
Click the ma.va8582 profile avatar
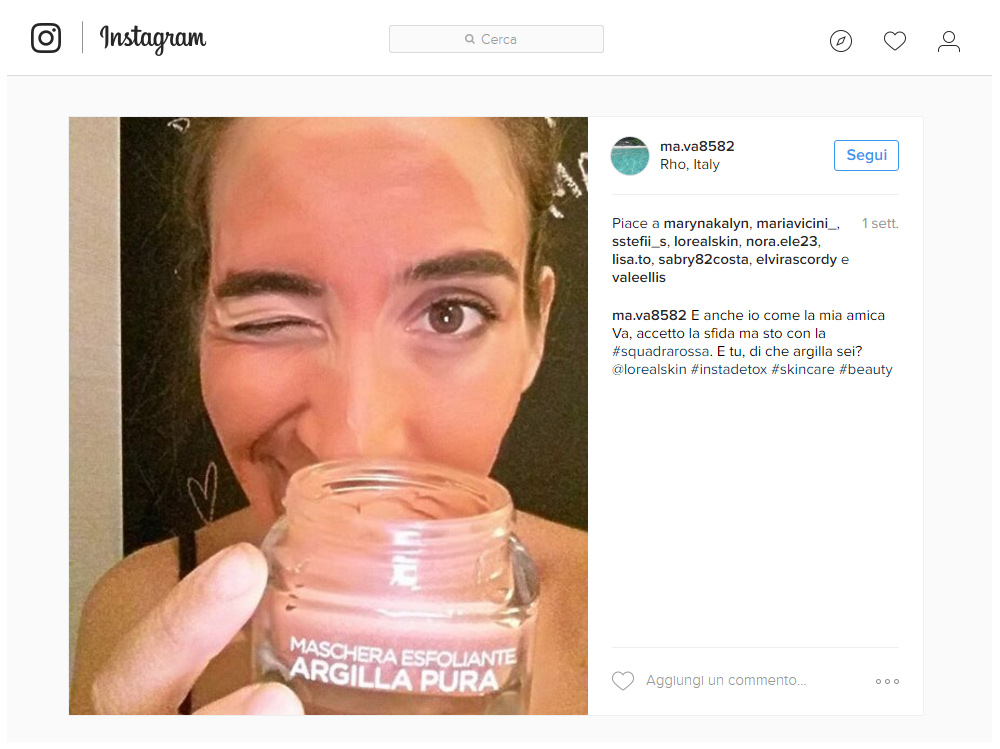coord(629,156)
